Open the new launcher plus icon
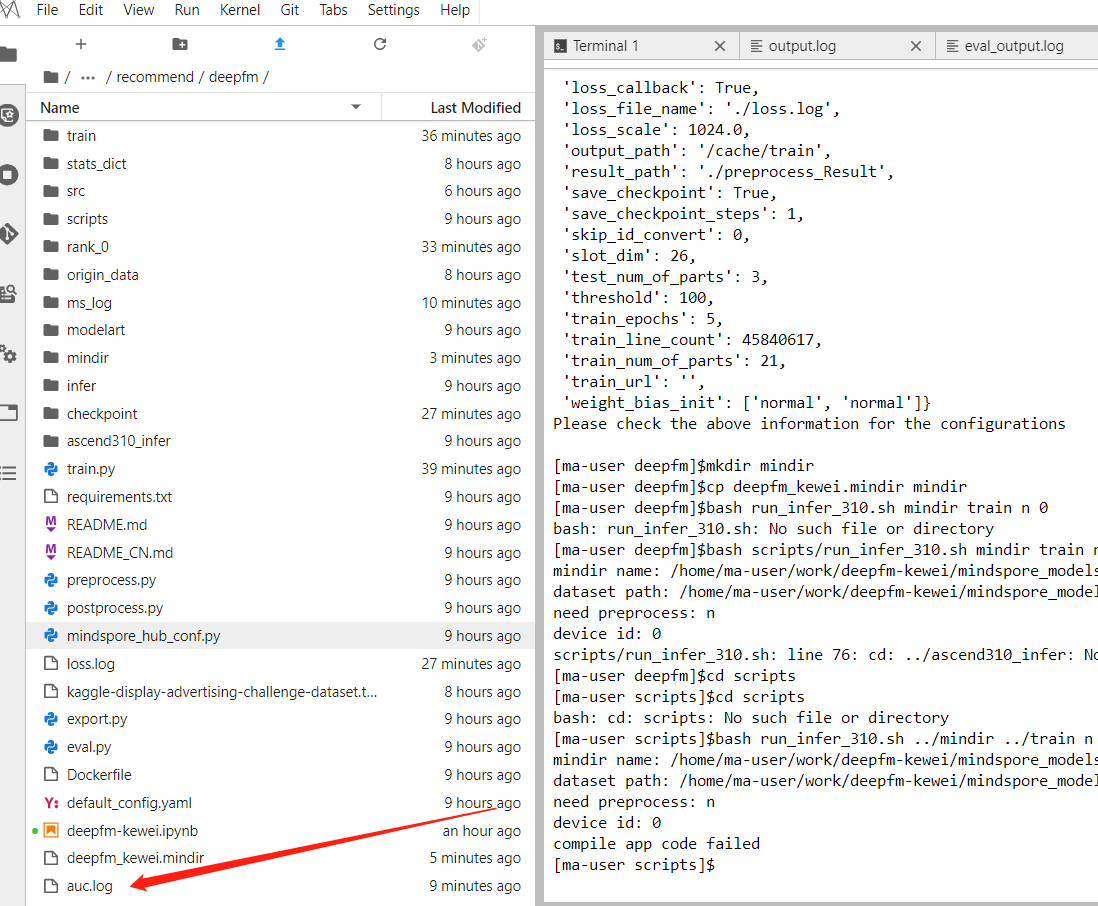 [81, 44]
